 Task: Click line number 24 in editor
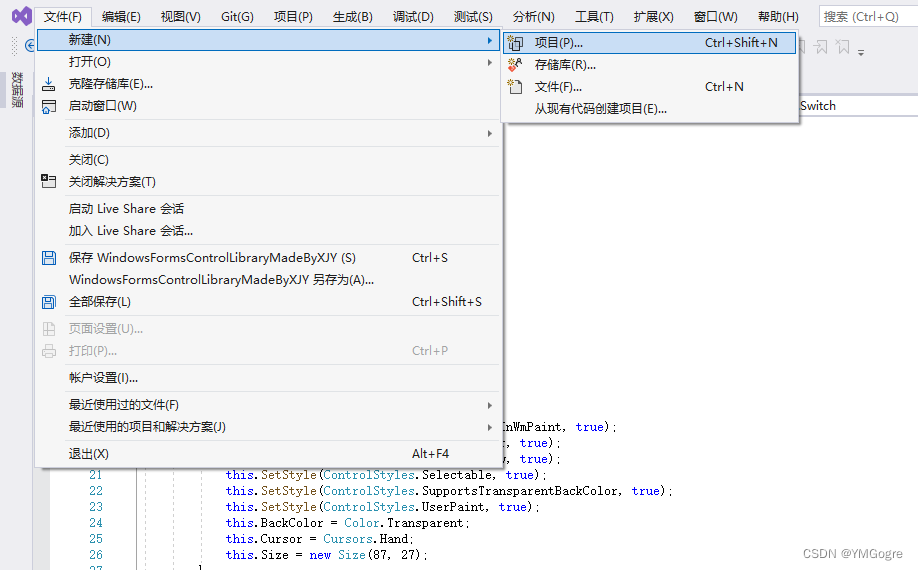[96, 523]
